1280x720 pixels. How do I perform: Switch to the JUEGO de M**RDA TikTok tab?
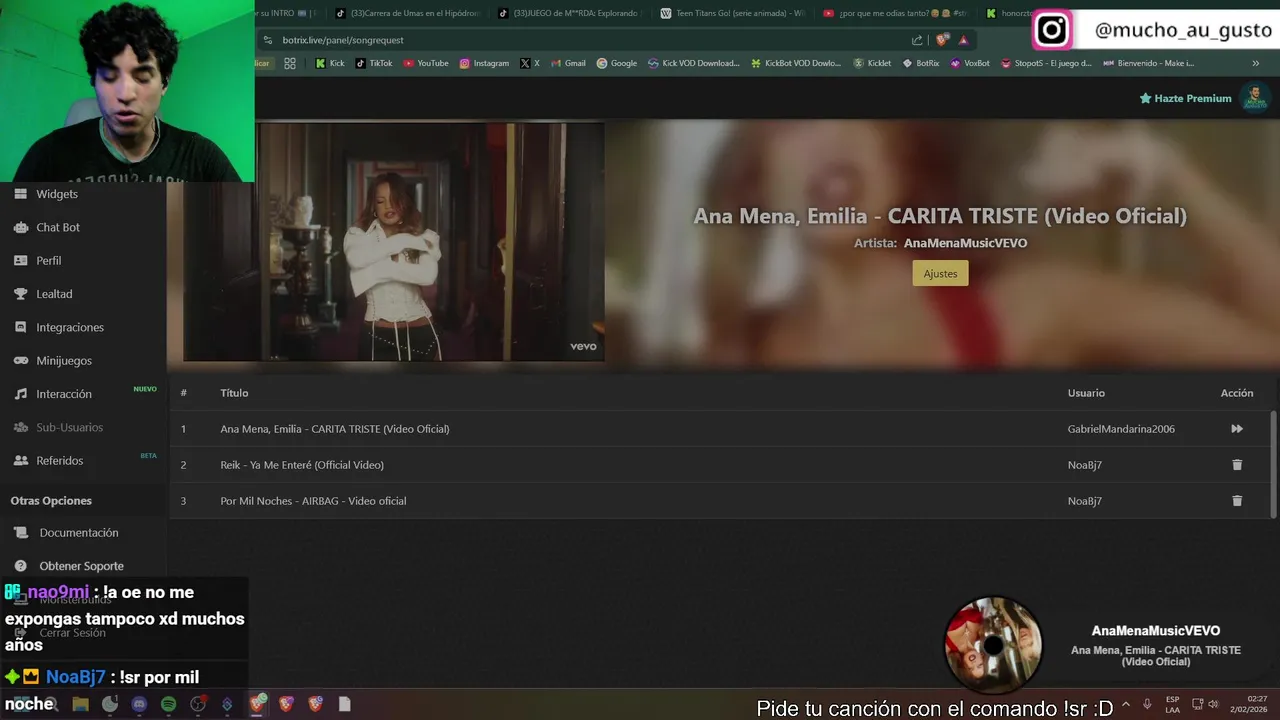click(570, 13)
